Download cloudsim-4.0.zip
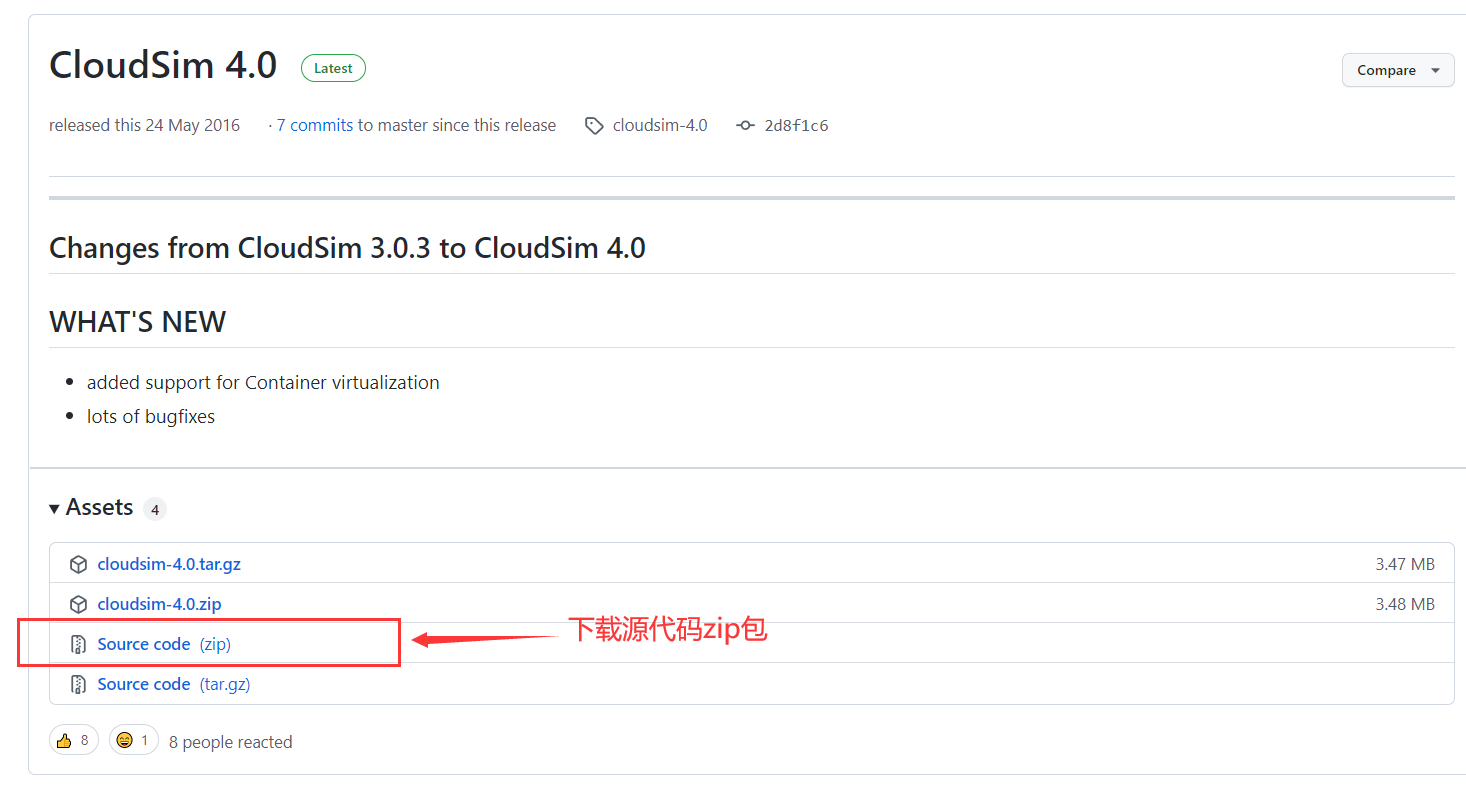 (159, 604)
